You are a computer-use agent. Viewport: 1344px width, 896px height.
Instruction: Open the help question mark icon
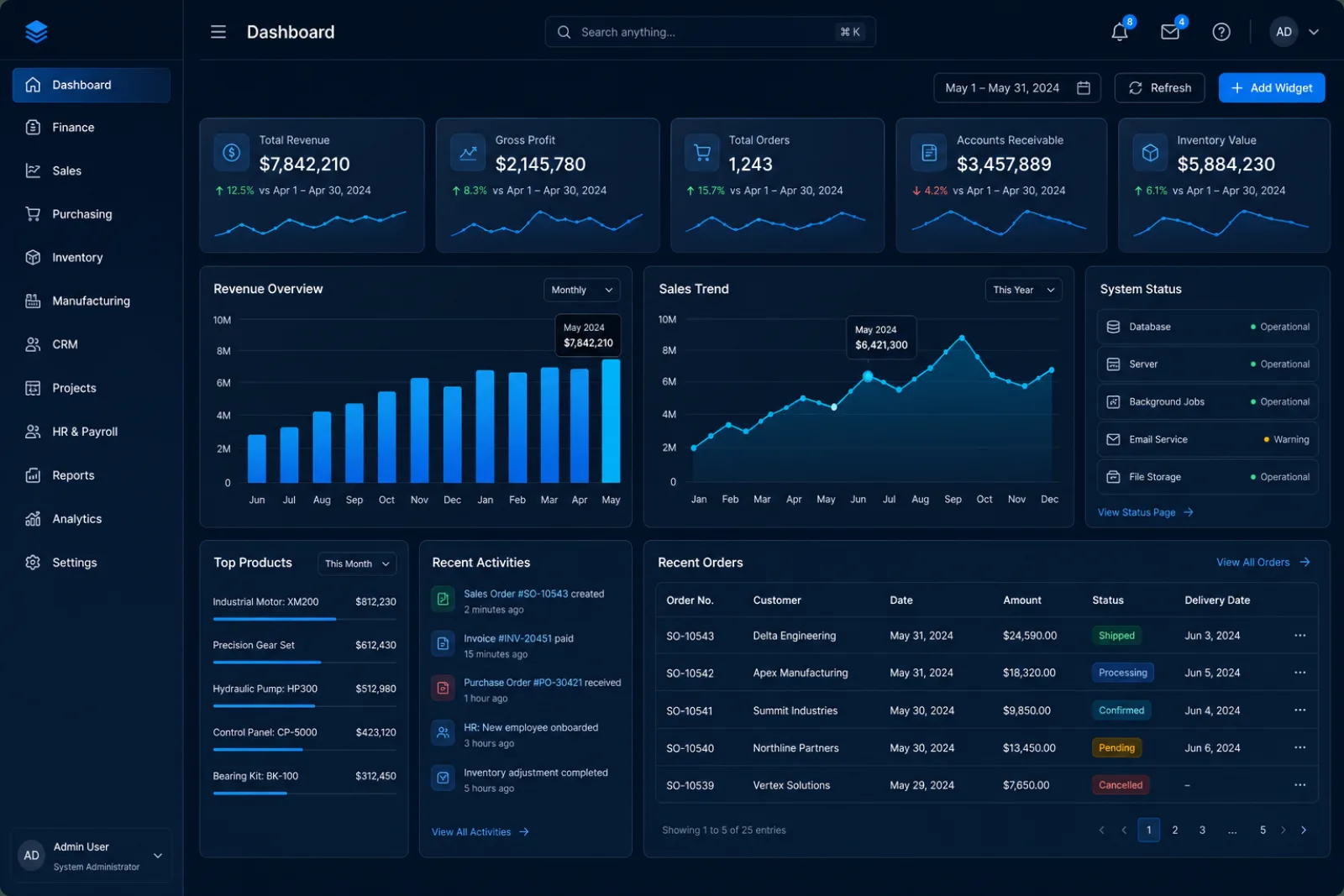1221,32
